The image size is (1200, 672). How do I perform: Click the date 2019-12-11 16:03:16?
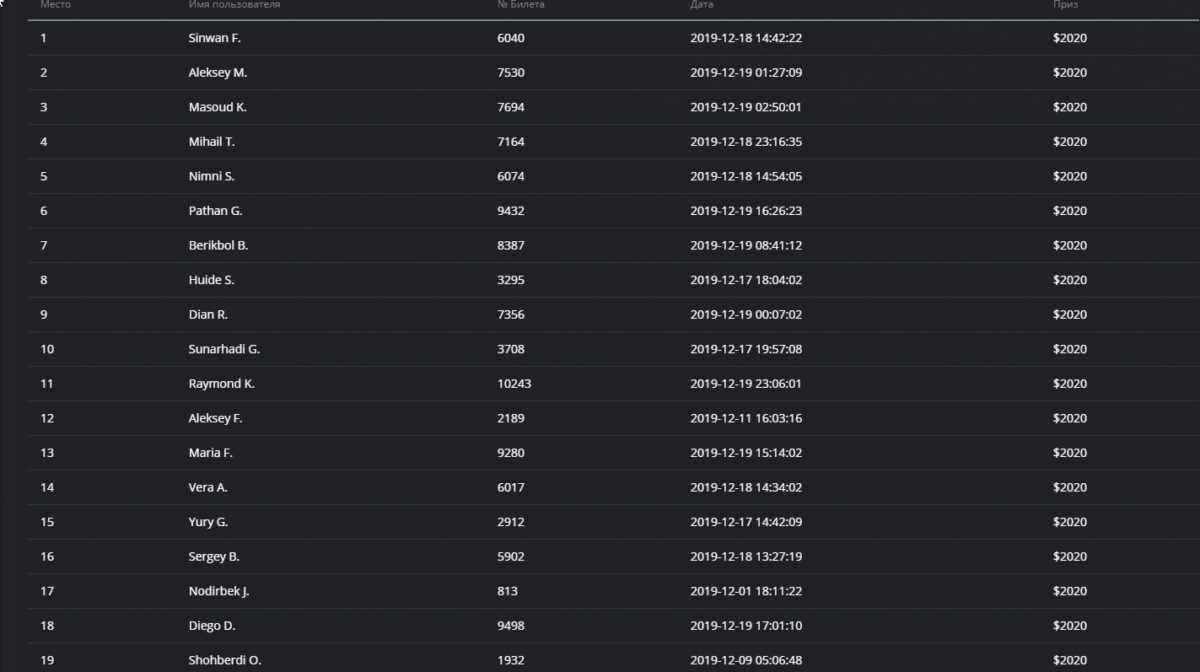(746, 418)
